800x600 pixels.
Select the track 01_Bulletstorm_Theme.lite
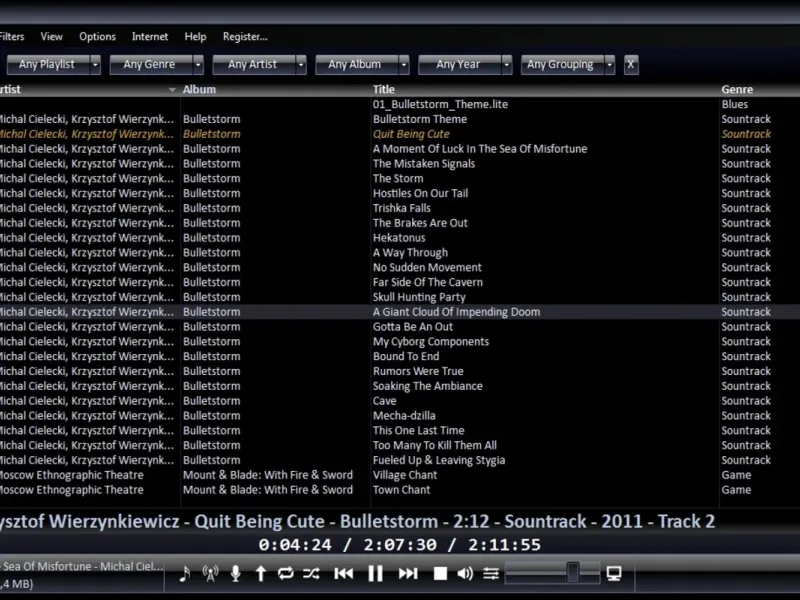(440, 105)
